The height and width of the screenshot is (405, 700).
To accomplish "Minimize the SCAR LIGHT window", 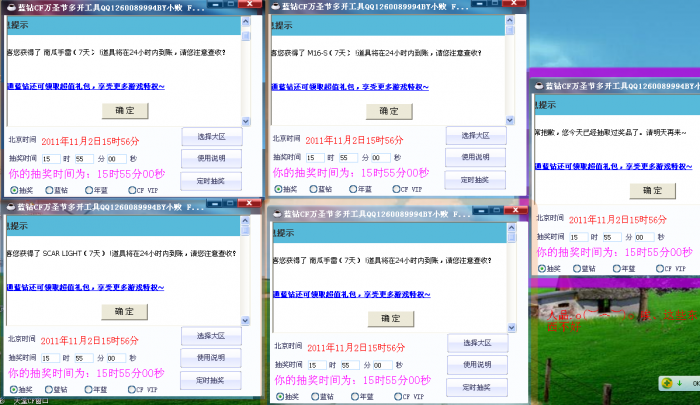I will (x=215, y=204).
